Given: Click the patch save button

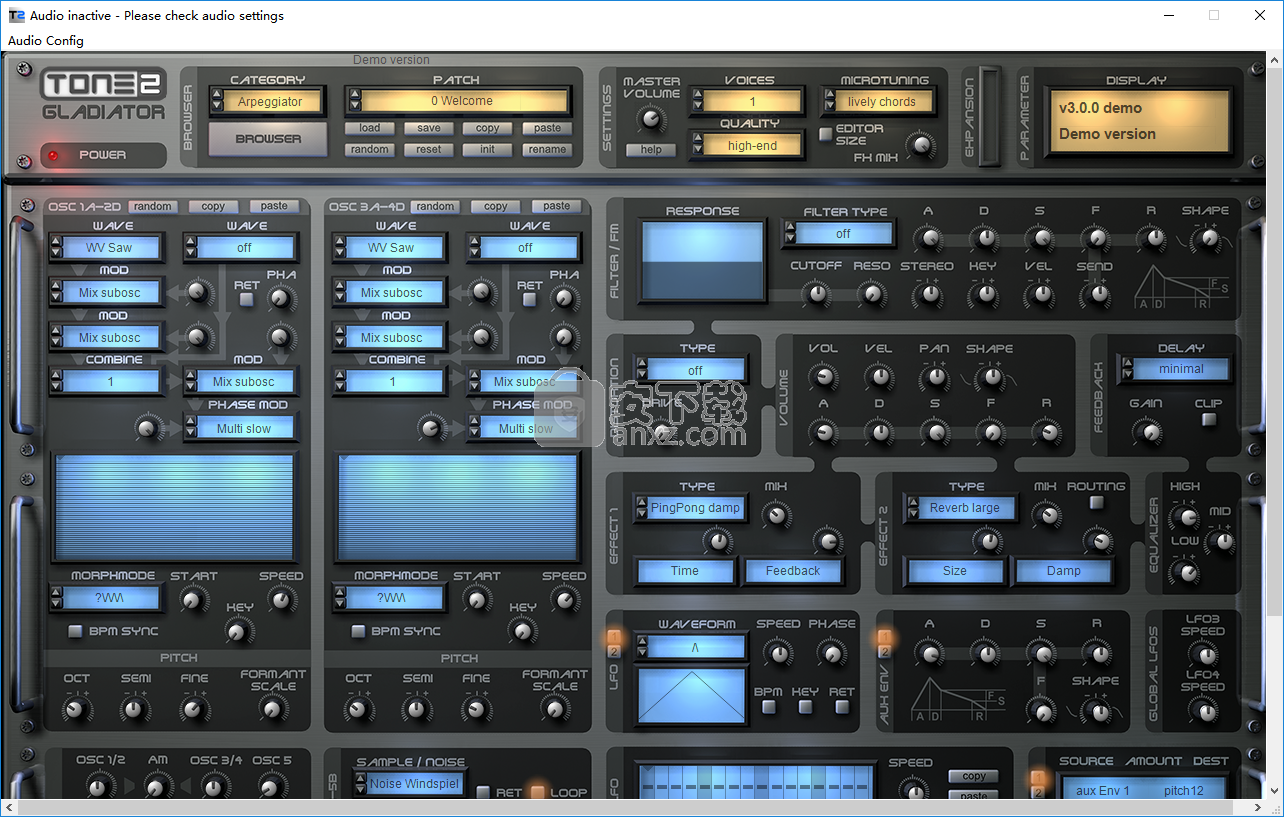Looking at the screenshot, I should (429, 128).
